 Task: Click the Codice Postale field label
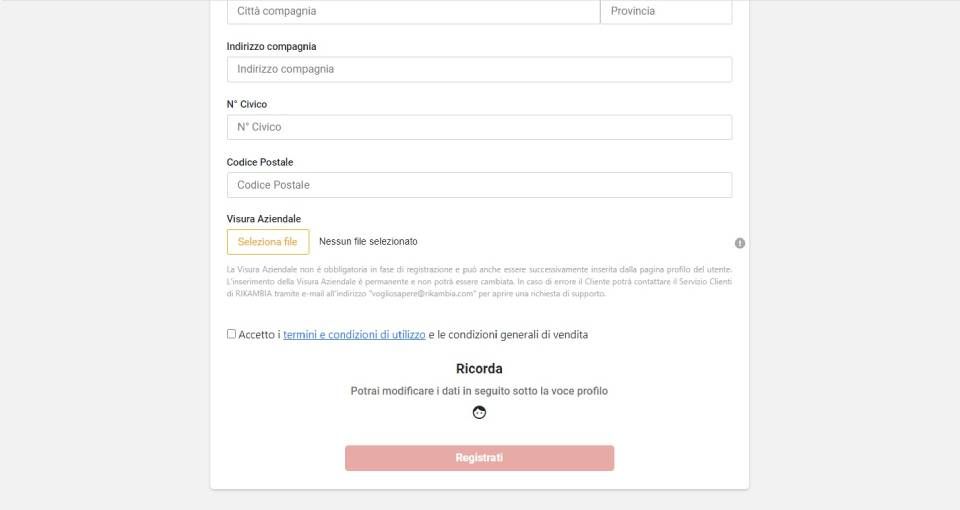point(260,162)
